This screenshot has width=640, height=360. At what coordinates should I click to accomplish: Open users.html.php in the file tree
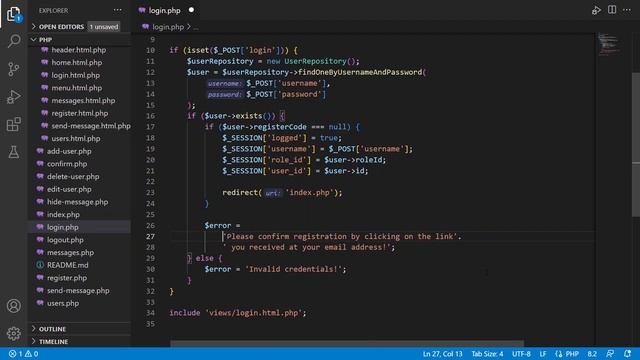76,138
